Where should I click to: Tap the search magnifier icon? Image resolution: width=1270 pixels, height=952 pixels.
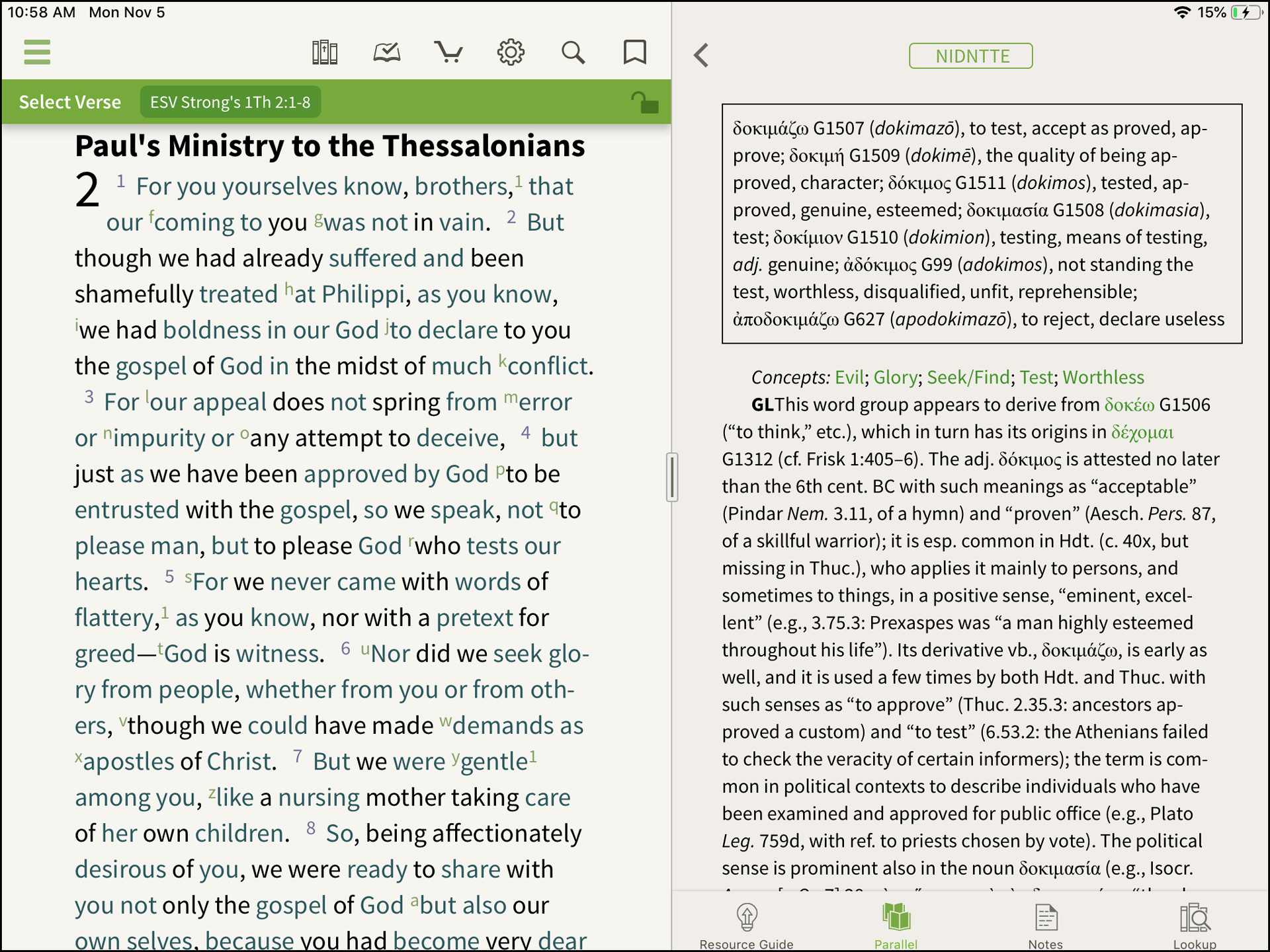(573, 52)
